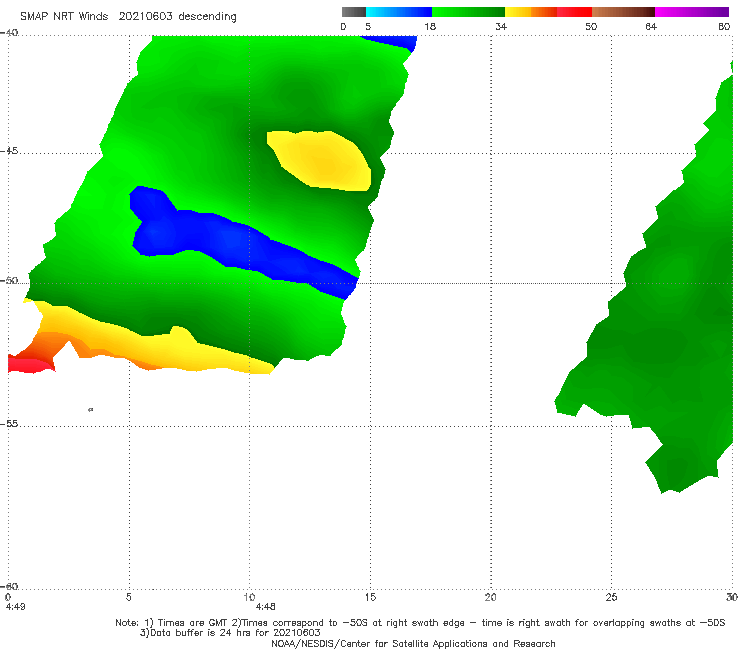Click the -45 latitude axis label
The image size is (740, 650).
[x=9, y=151]
